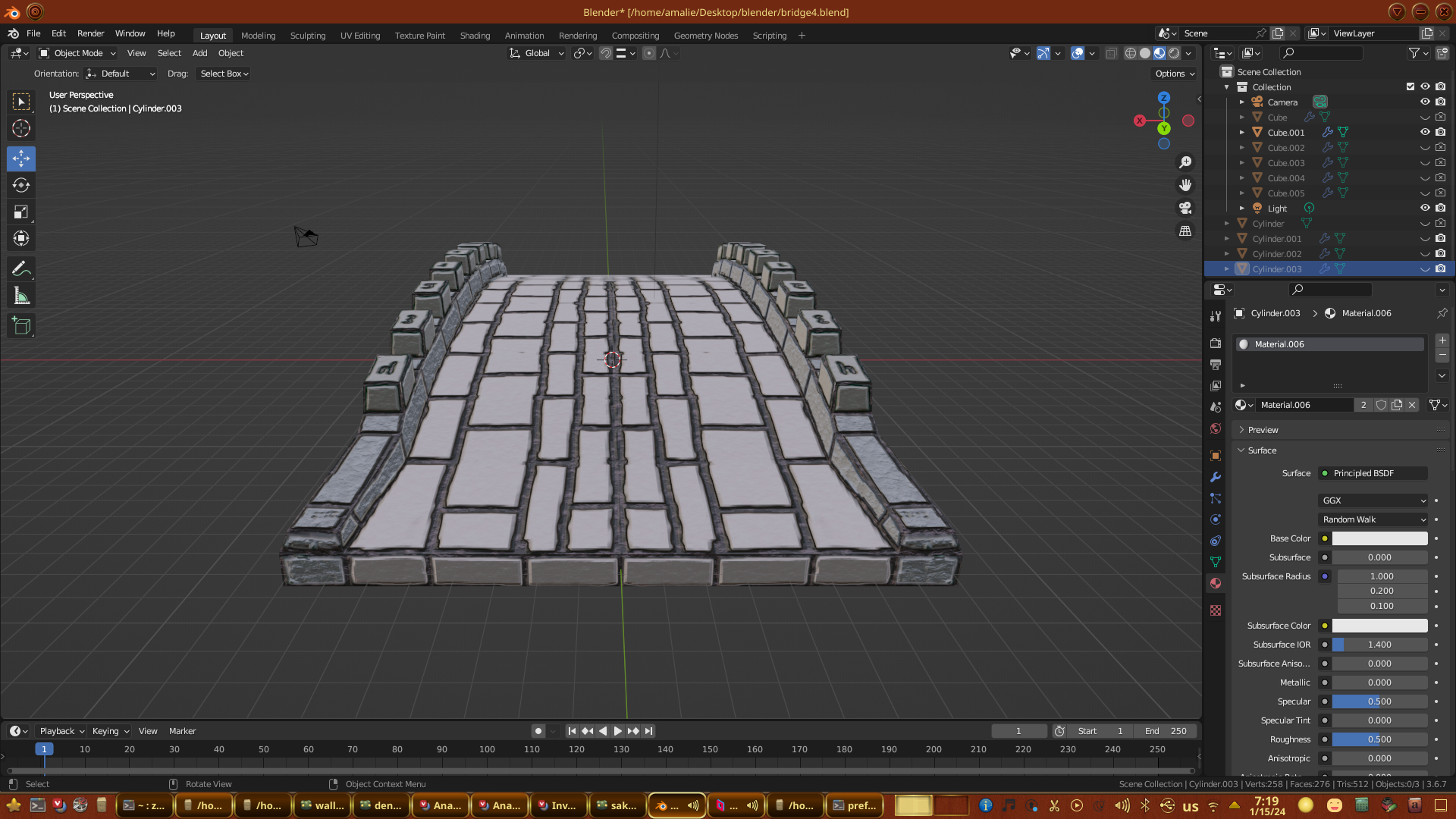Open the GGX distribution dropdown
Viewport: 1456px width, 819px height.
coord(1373,500)
